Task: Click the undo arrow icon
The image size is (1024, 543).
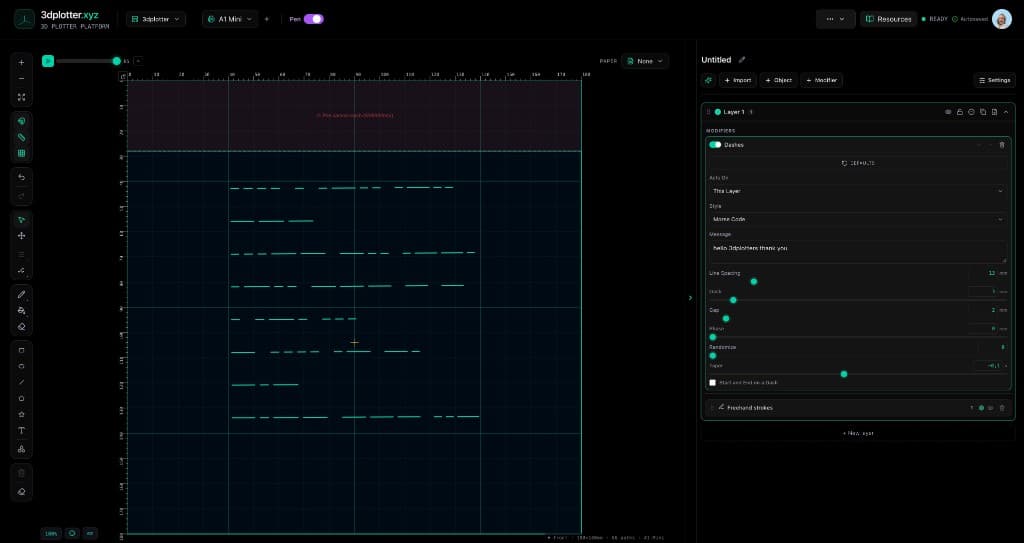Action: 22,177
